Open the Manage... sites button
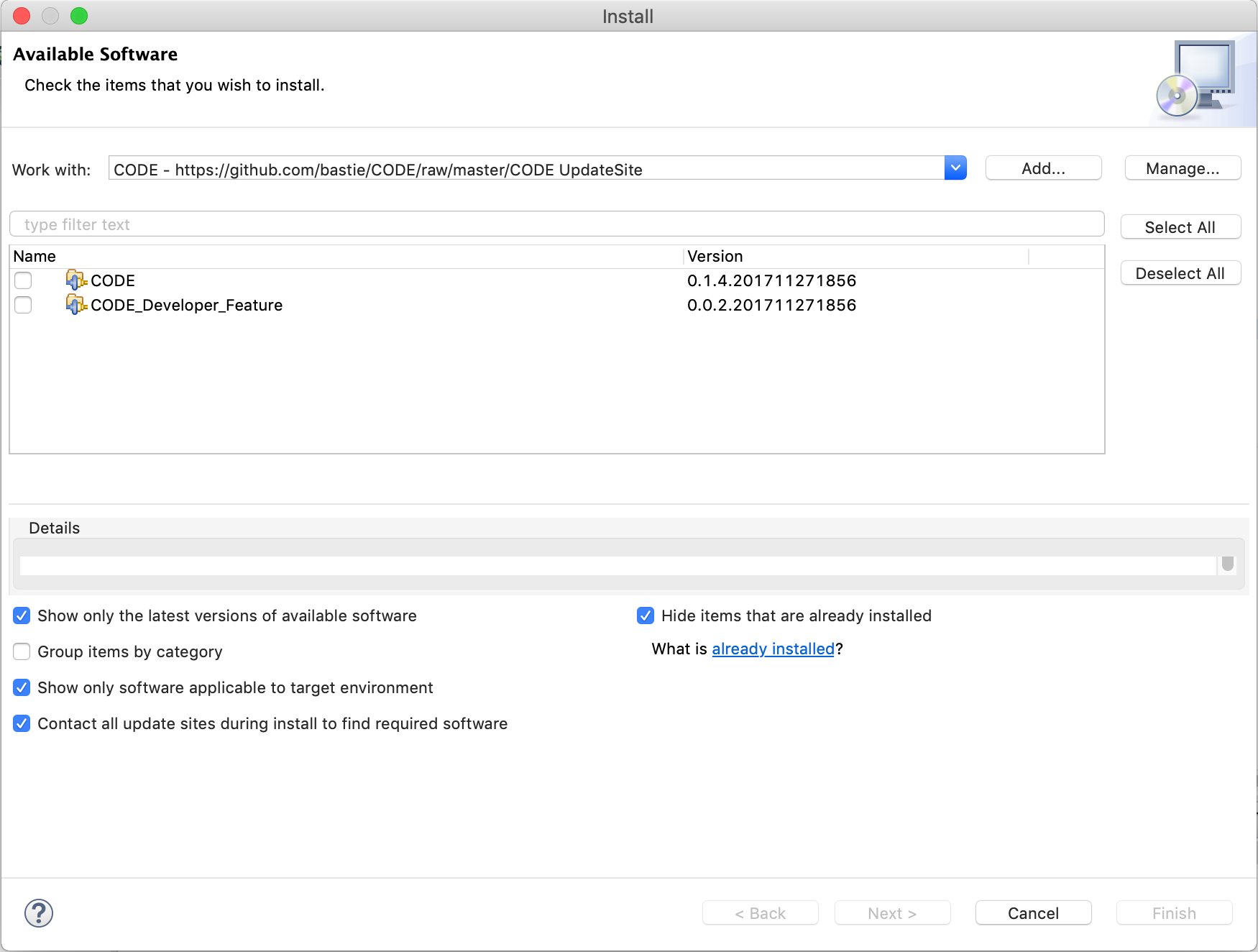Image resolution: width=1258 pixels, height=952 pixels. point(1183,168)
